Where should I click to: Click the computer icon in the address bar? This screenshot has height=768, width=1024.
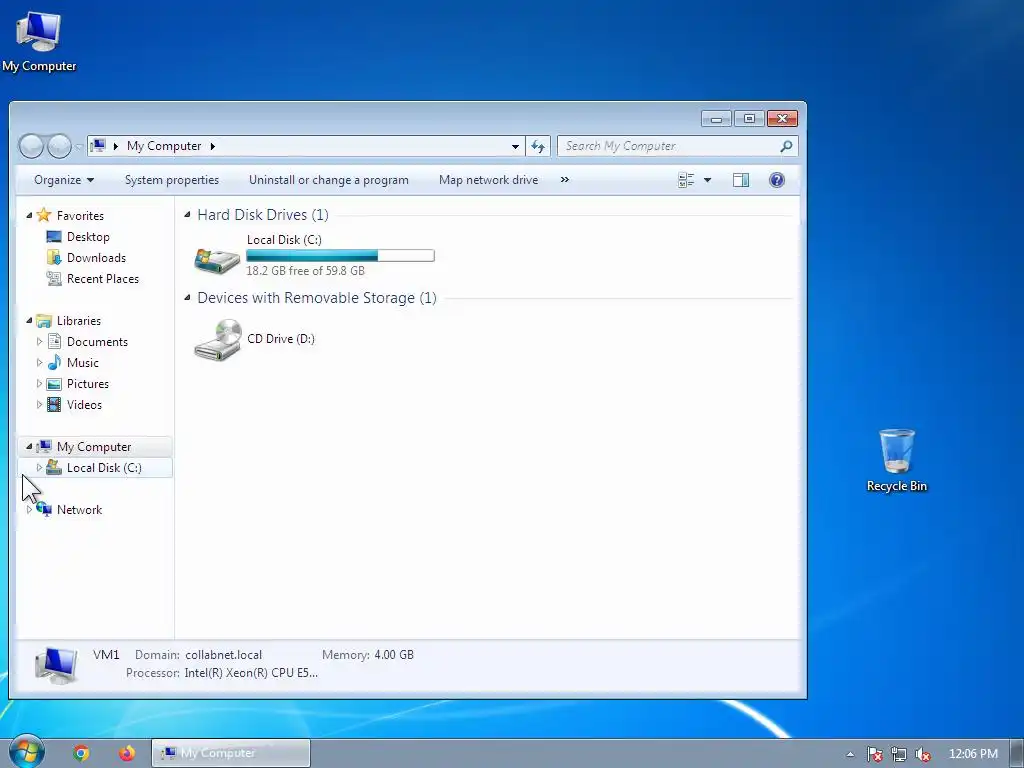tap(98, 146)
